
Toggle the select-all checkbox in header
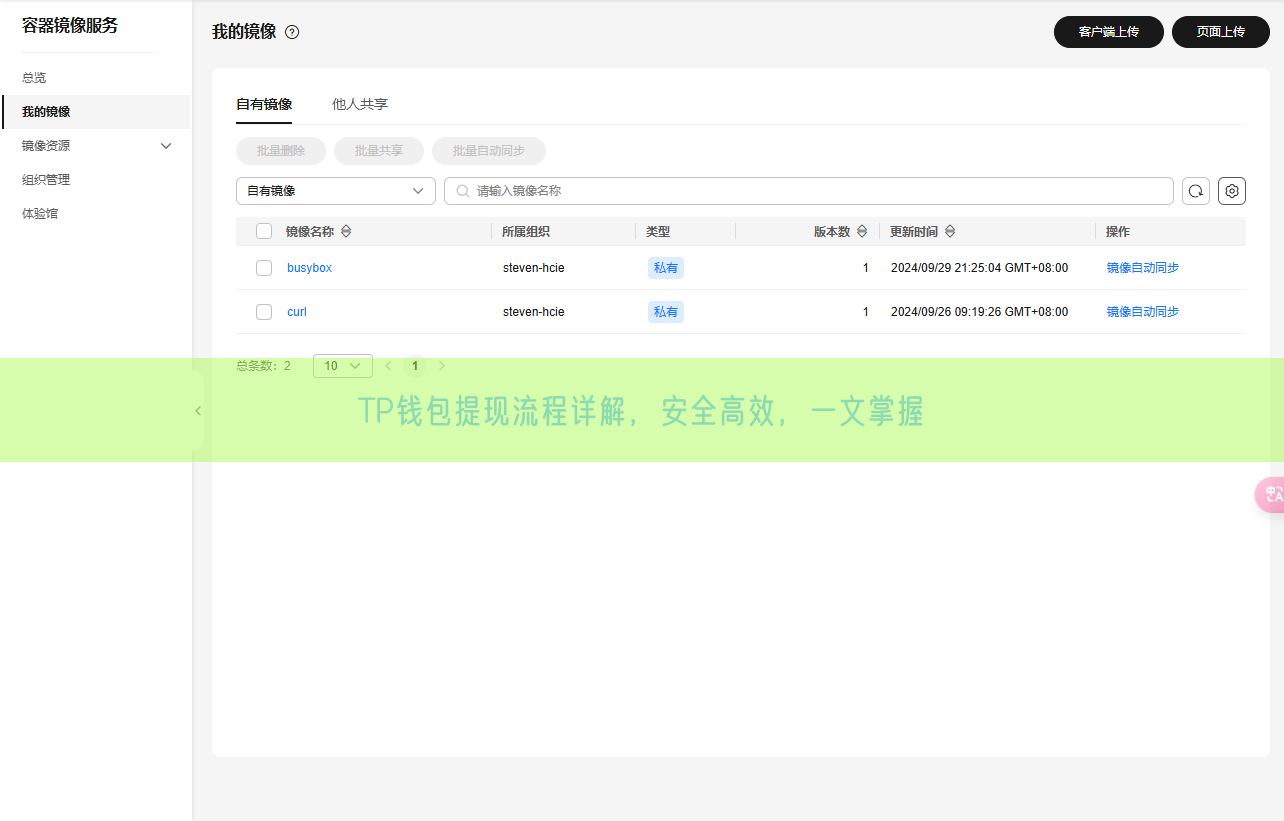click(x=264, y=231)
